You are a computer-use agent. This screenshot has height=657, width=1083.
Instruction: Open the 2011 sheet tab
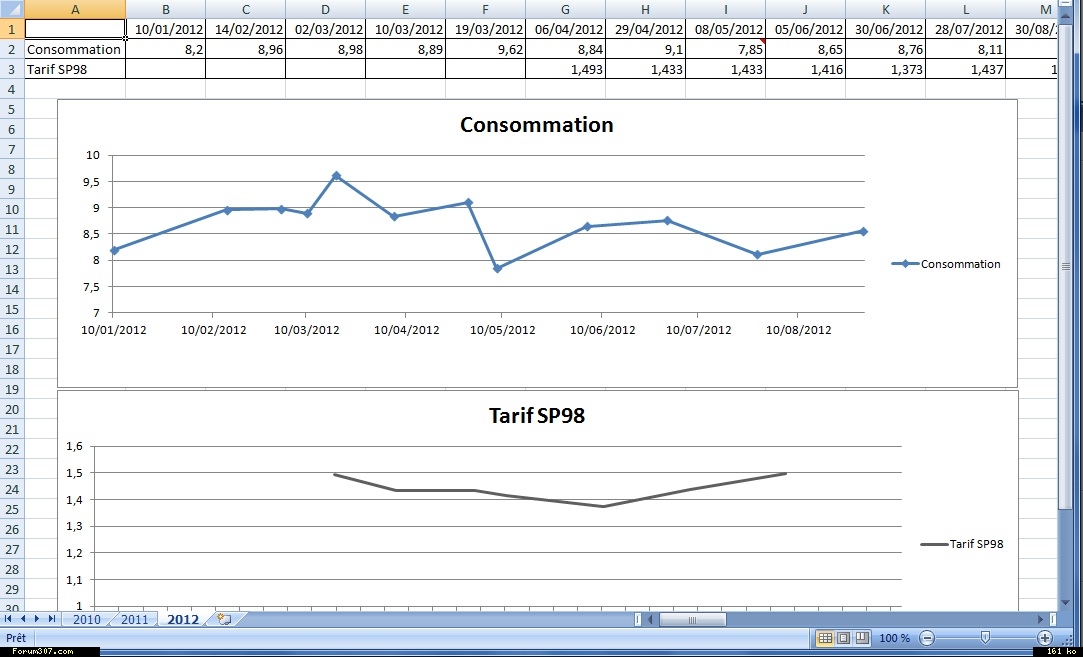coord(134,620)
